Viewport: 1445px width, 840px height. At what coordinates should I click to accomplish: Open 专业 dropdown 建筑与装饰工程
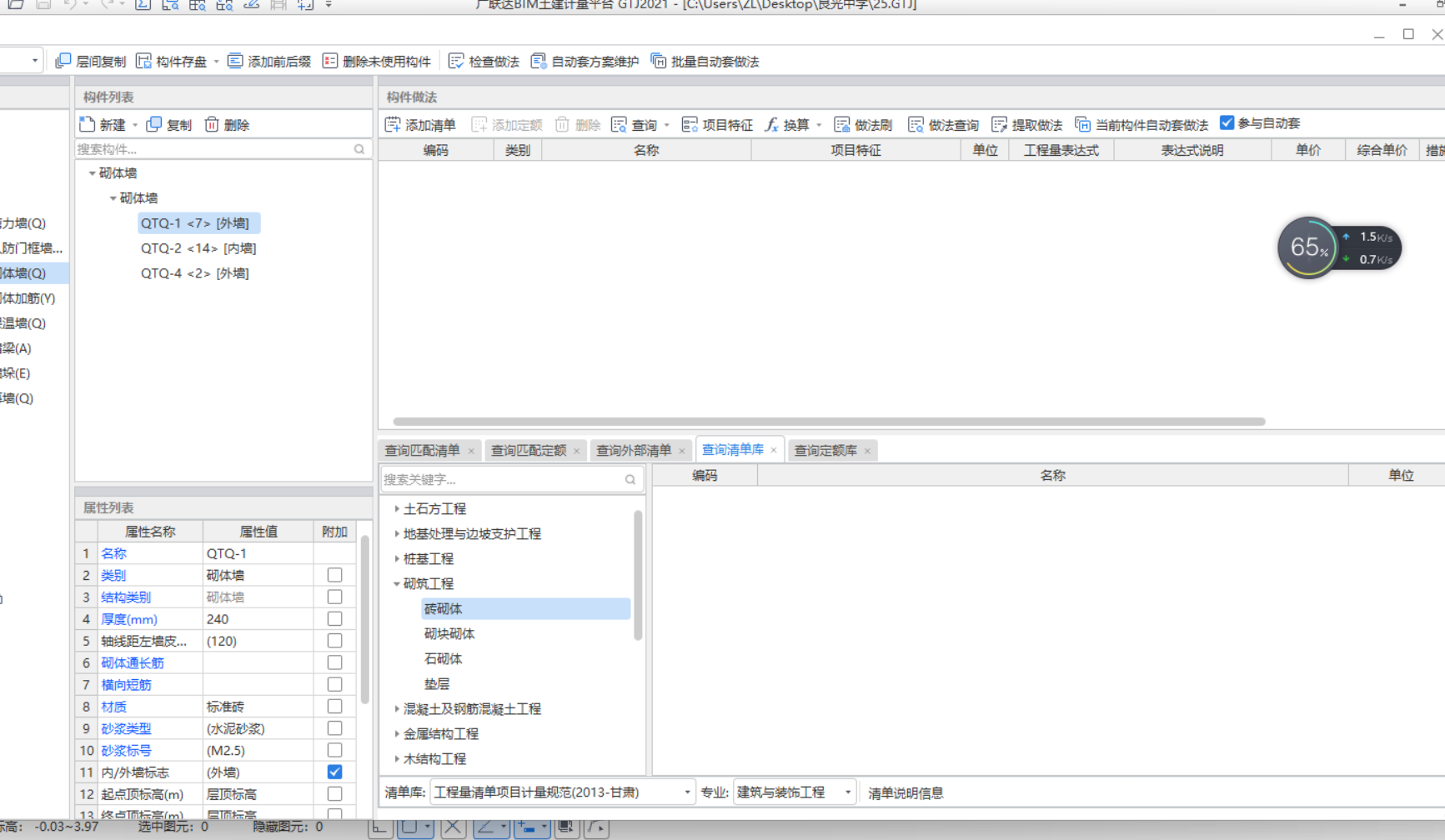pos(794,792)
